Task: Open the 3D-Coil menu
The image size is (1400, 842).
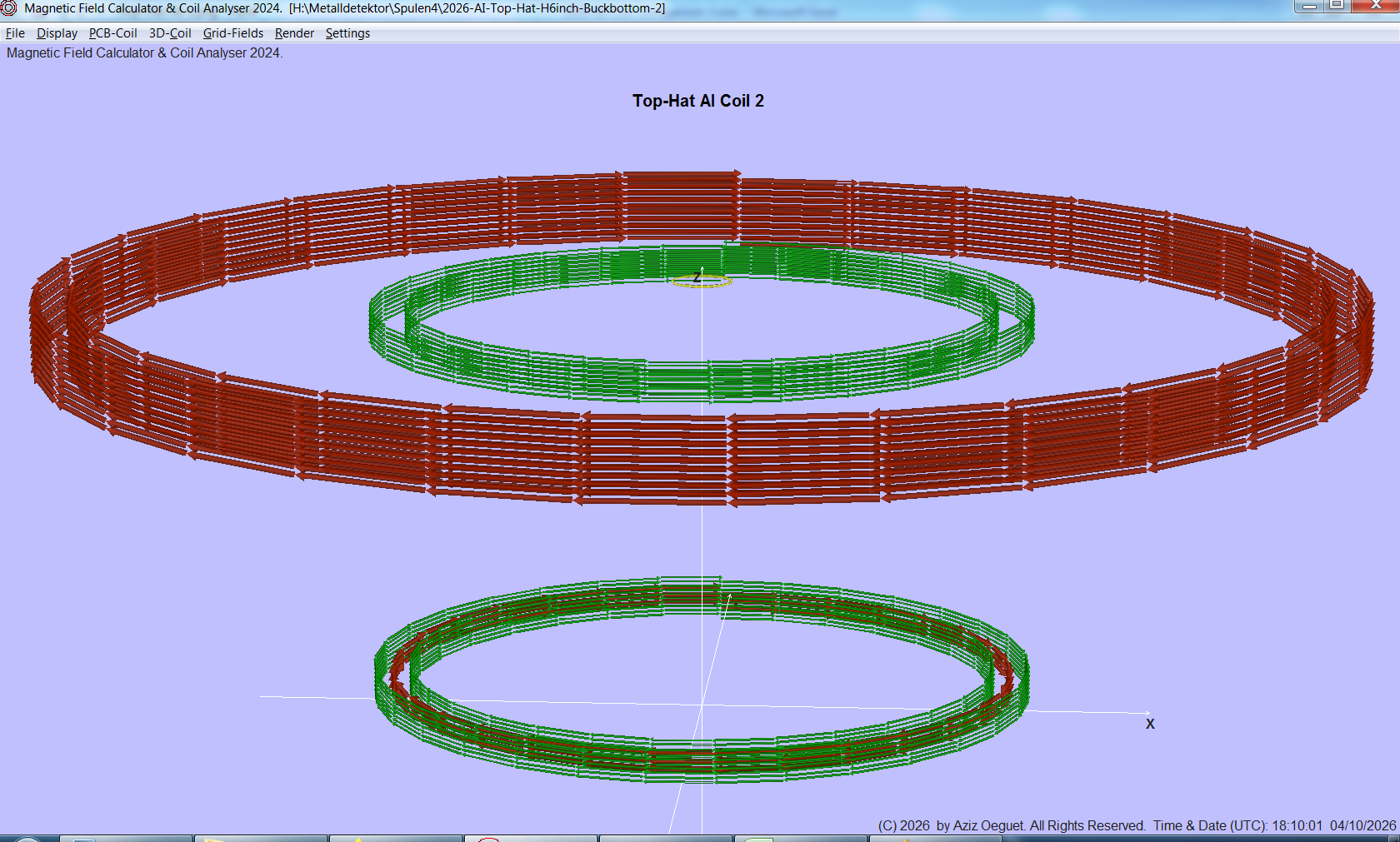Action: [x=170, y=33]
